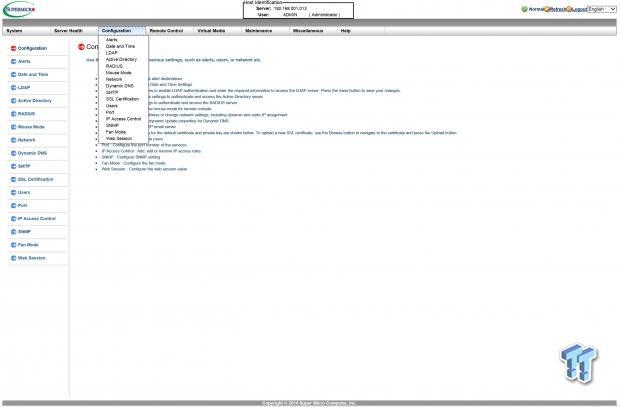Image resolution: width=620 pixels, height=407 pixels.
Task: Select IP Access Control in dropdown menu
Action: (x=123, y=119)
